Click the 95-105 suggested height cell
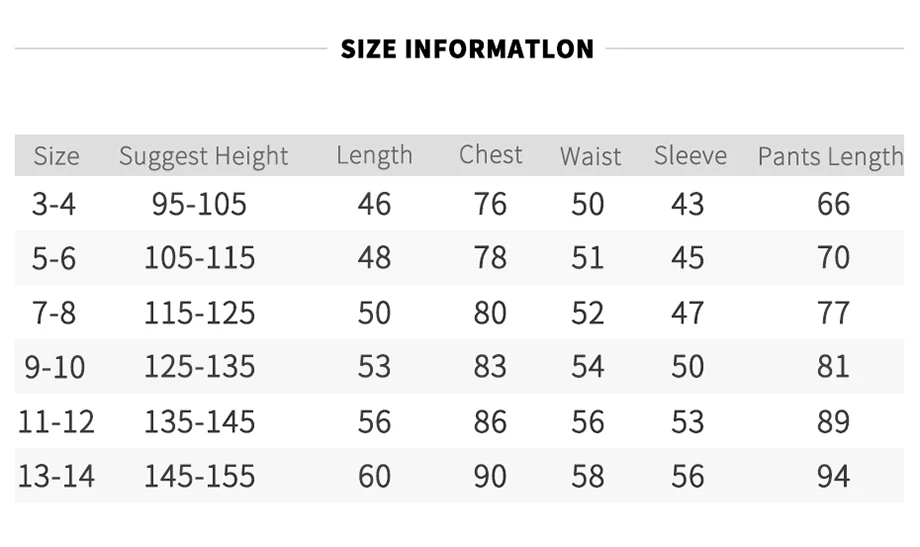Screen dimensions: 920x547 (x=199, y=204)
